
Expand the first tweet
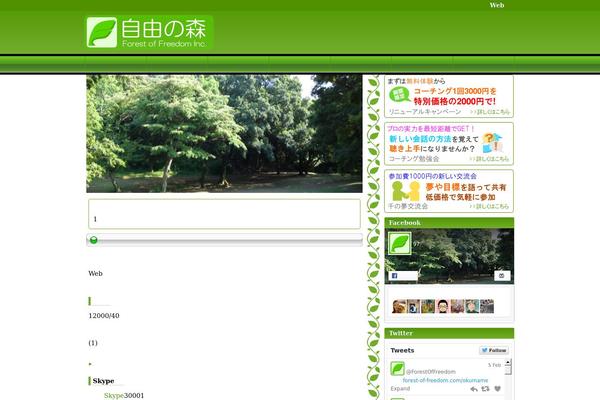(400, 389)
